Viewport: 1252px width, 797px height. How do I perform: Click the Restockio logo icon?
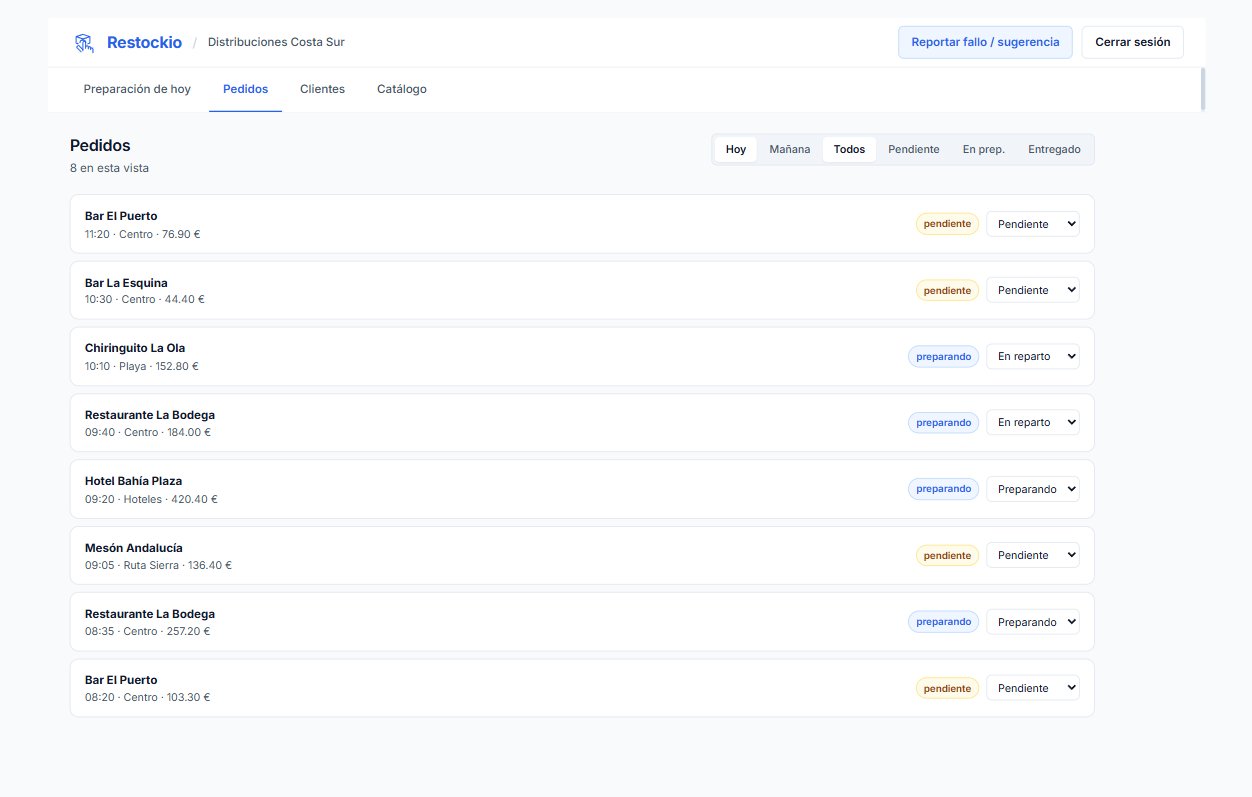pyautogui.click(x=84, y=43)
